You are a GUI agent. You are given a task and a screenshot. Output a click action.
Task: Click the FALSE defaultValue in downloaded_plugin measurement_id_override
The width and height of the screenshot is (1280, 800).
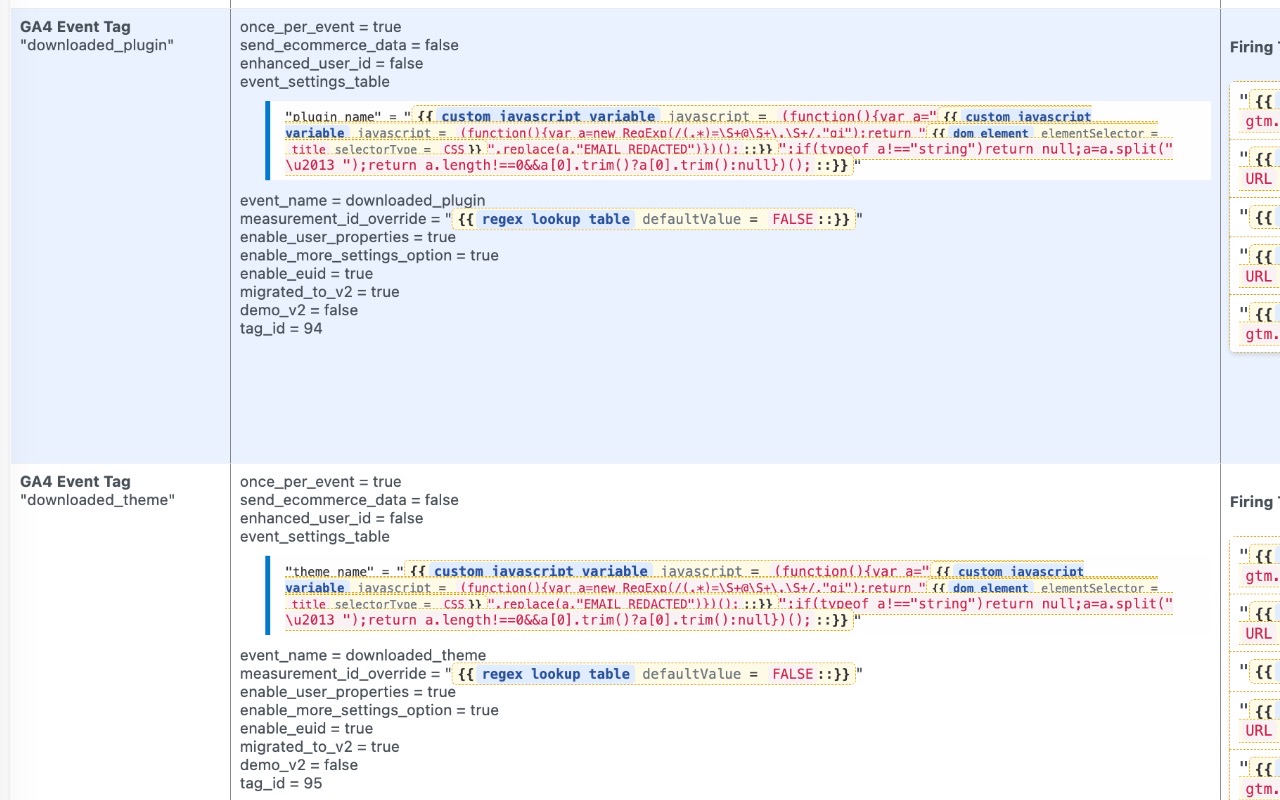click(791, 219)
